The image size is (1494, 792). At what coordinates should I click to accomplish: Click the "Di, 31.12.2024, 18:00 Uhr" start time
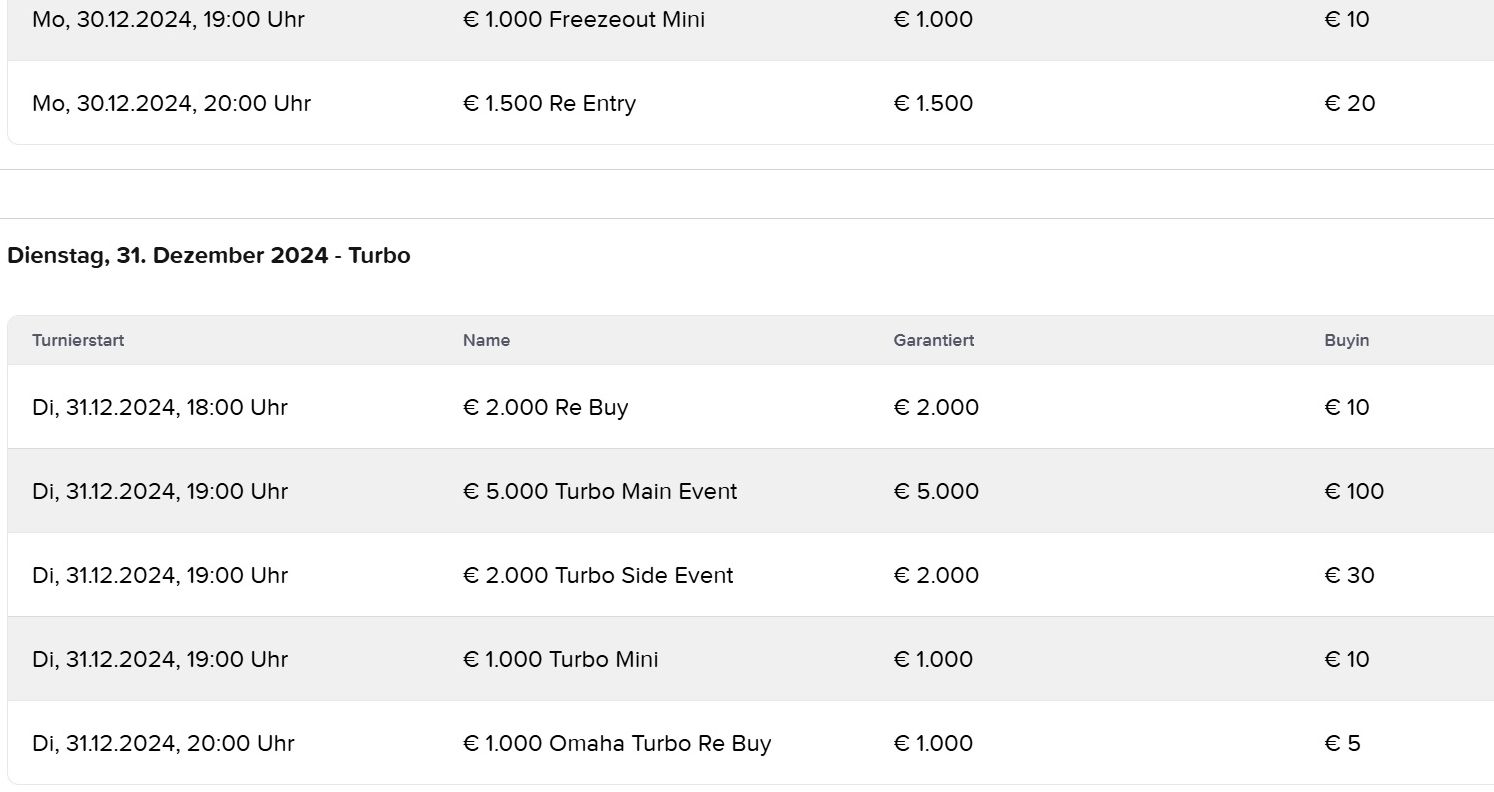(x=160, y=407)
